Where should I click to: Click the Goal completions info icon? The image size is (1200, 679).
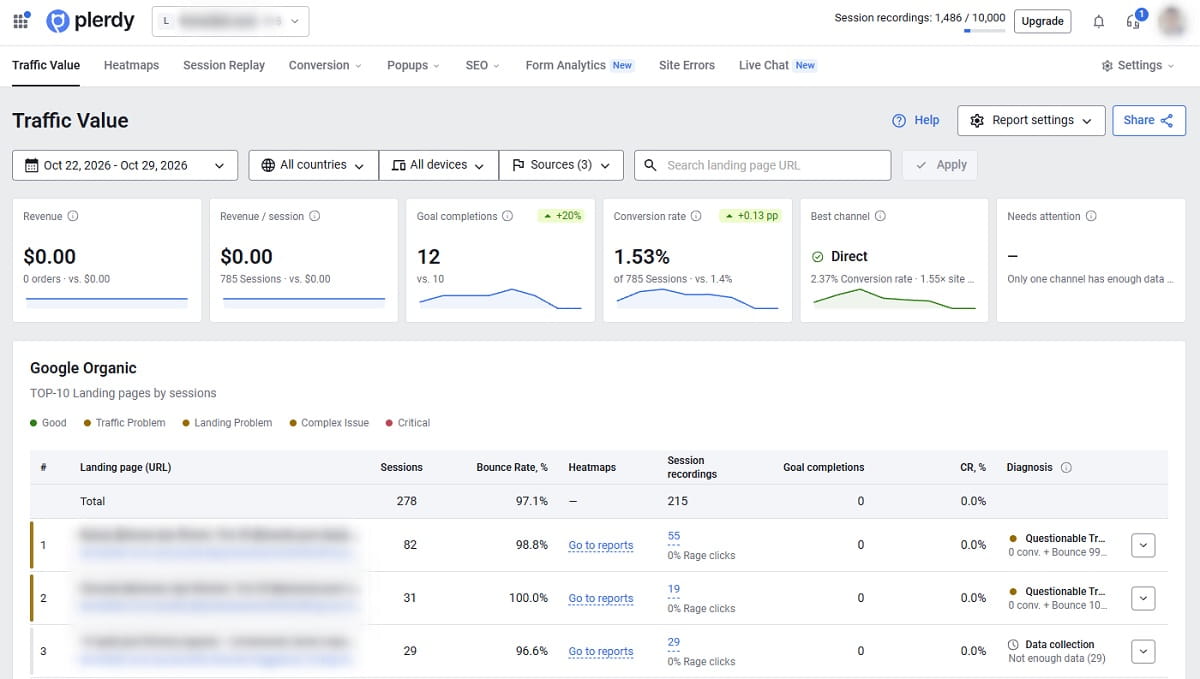[507, 216]
